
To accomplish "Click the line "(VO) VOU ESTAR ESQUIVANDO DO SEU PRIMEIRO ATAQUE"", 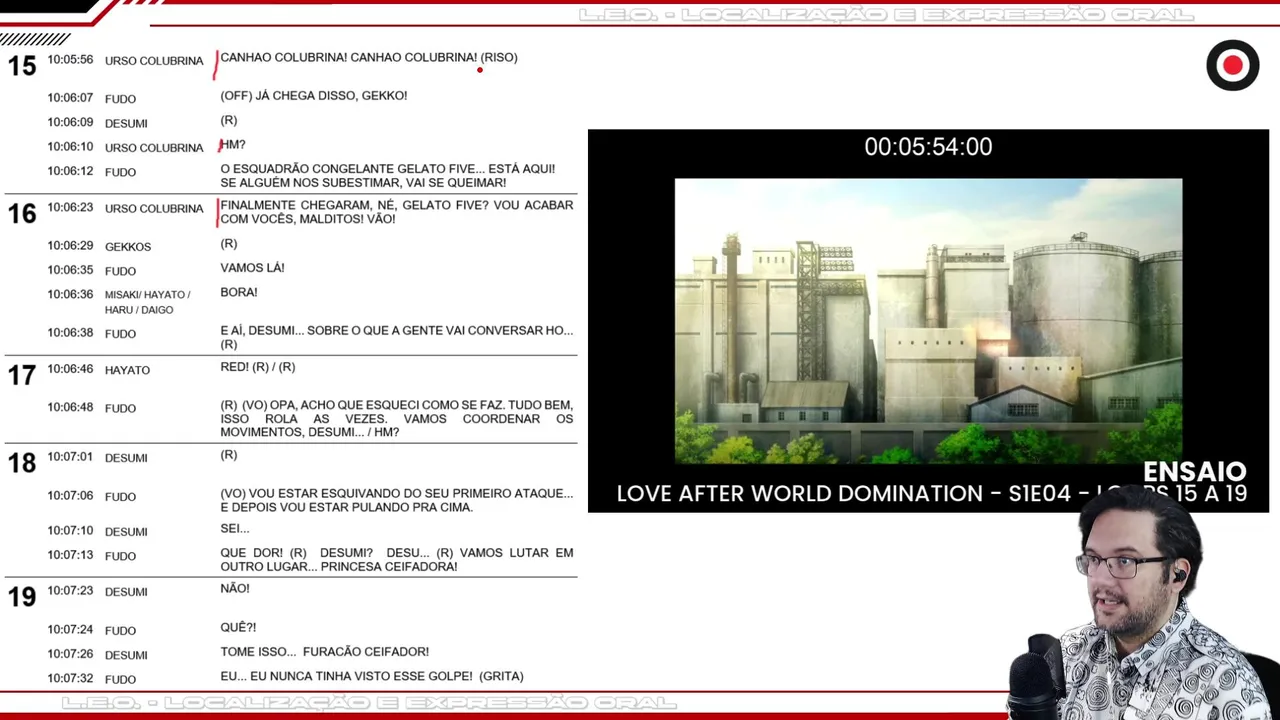I will [397, 500].
